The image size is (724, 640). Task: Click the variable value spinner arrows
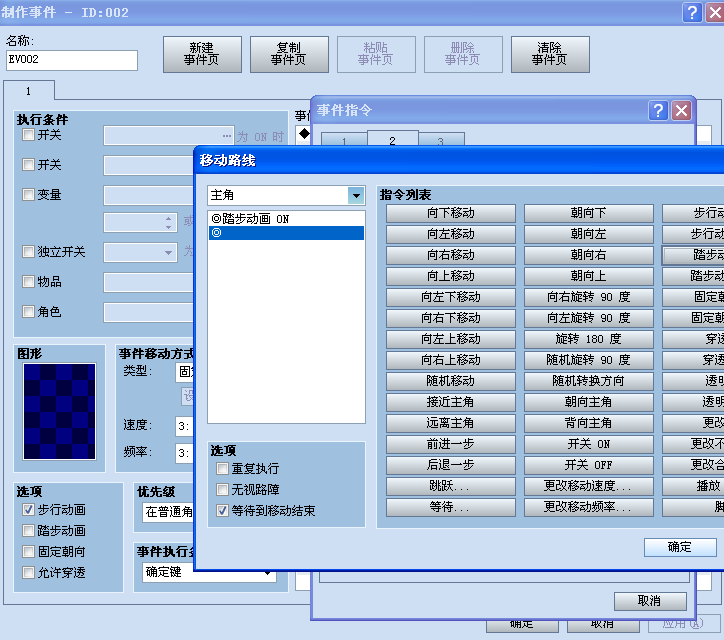pos(169,223)
